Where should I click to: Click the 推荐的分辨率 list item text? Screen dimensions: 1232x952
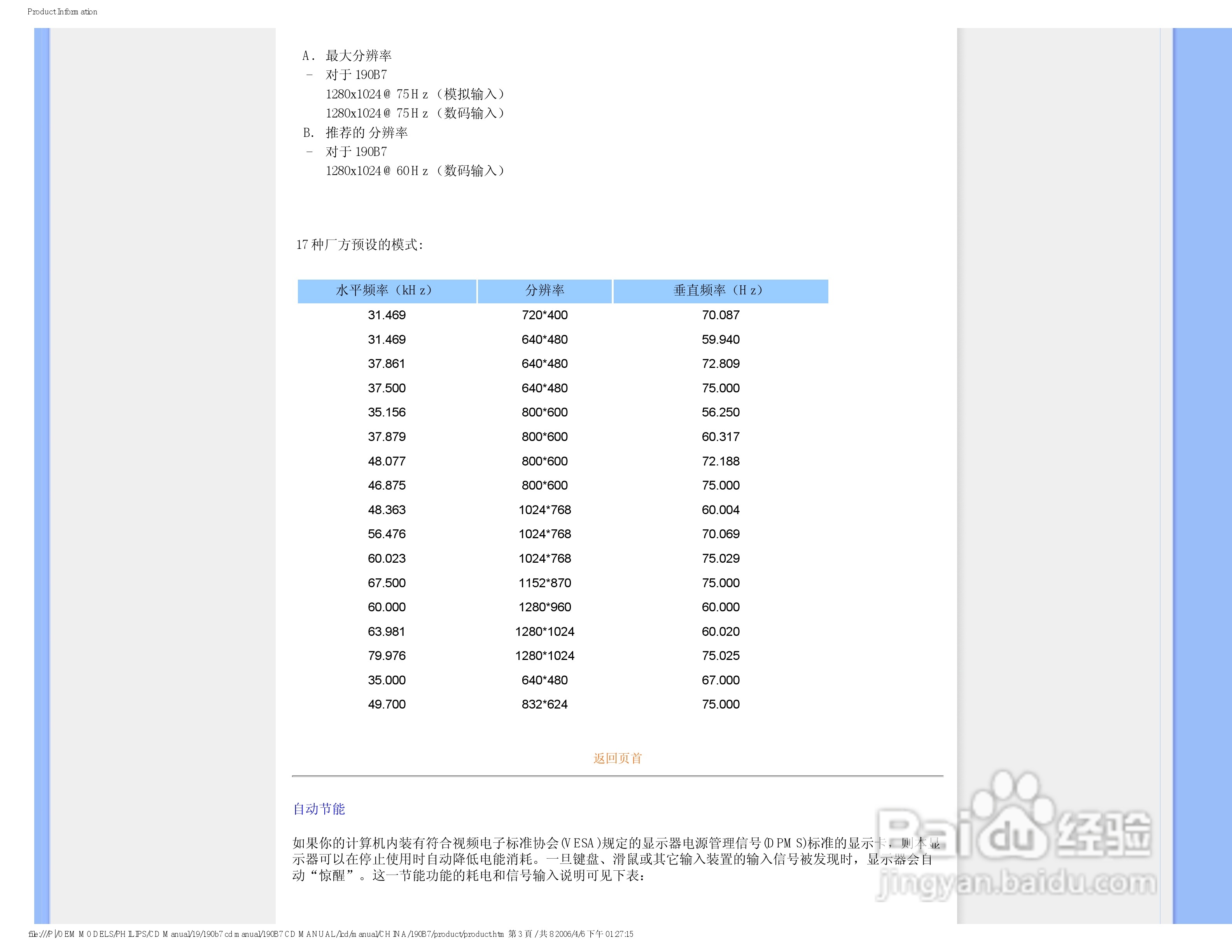click(x=366, y=133)
